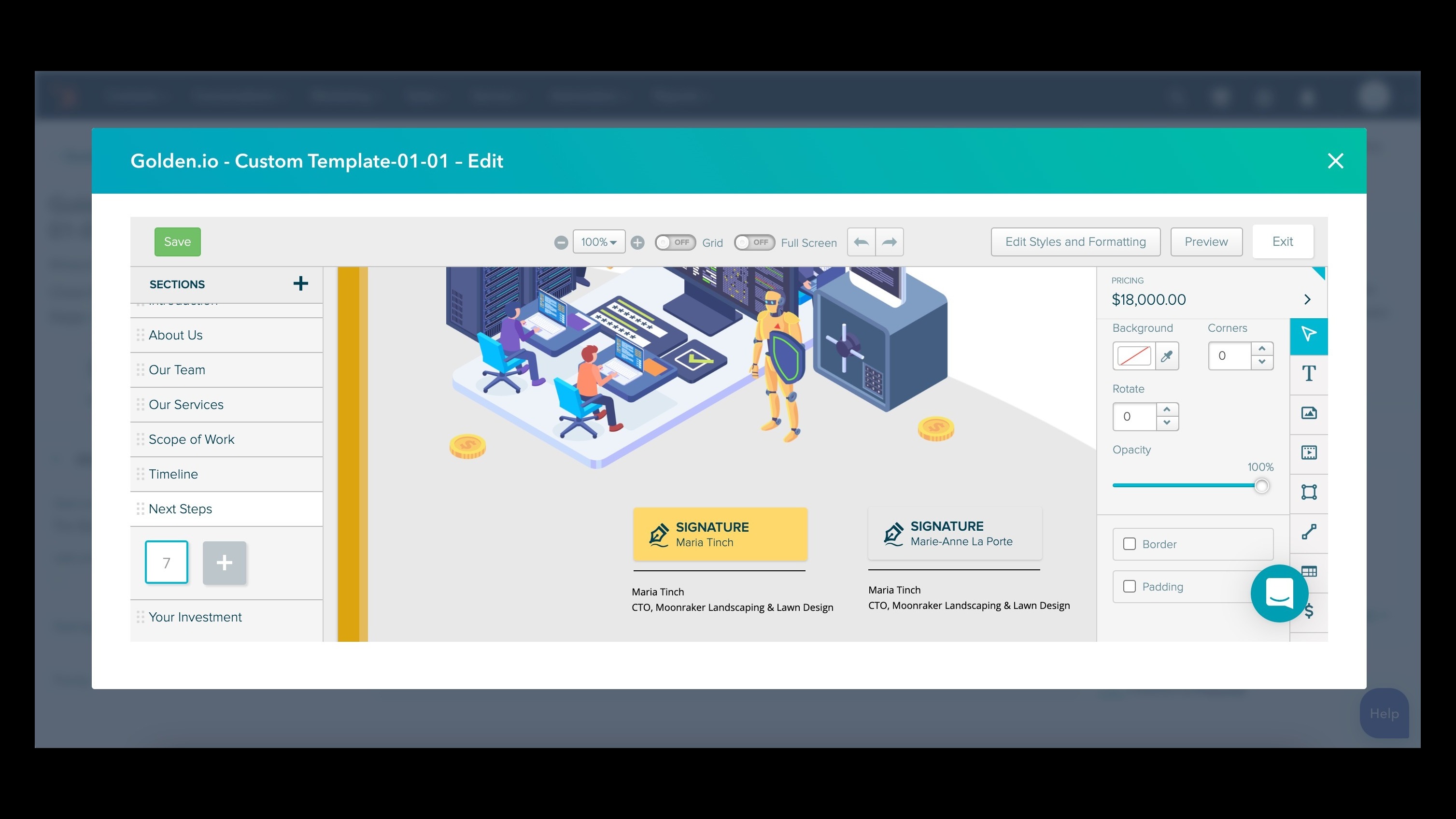Select the Image tool icon

(1309, 413)
